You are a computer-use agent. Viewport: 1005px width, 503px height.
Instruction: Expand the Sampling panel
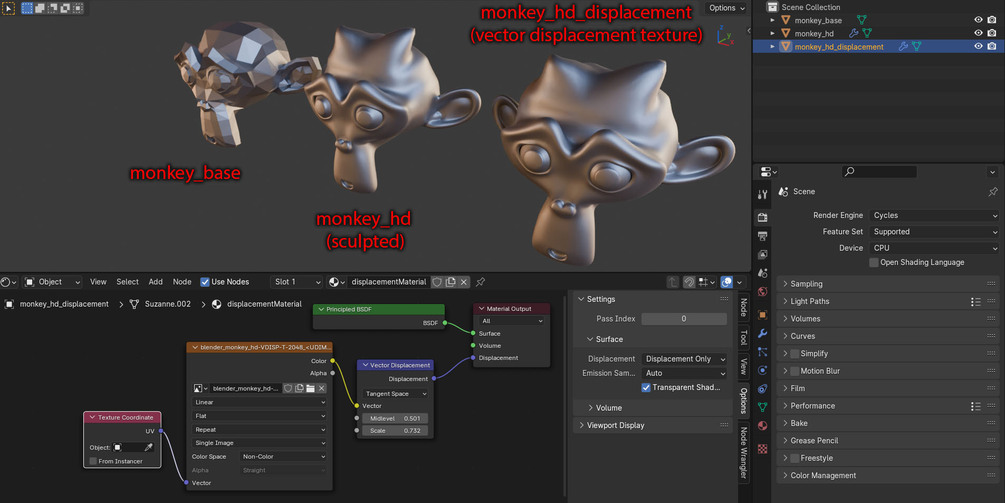click(888, 284)
